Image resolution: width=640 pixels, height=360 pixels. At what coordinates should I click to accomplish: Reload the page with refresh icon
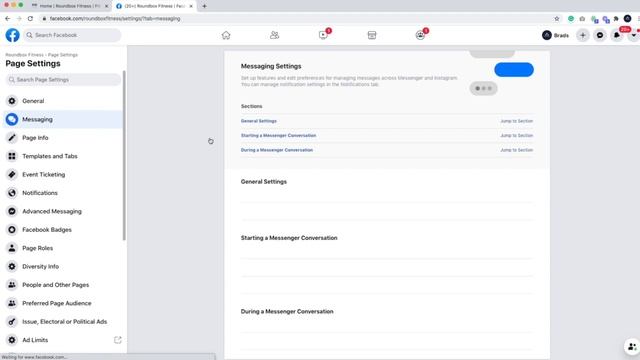30,18
